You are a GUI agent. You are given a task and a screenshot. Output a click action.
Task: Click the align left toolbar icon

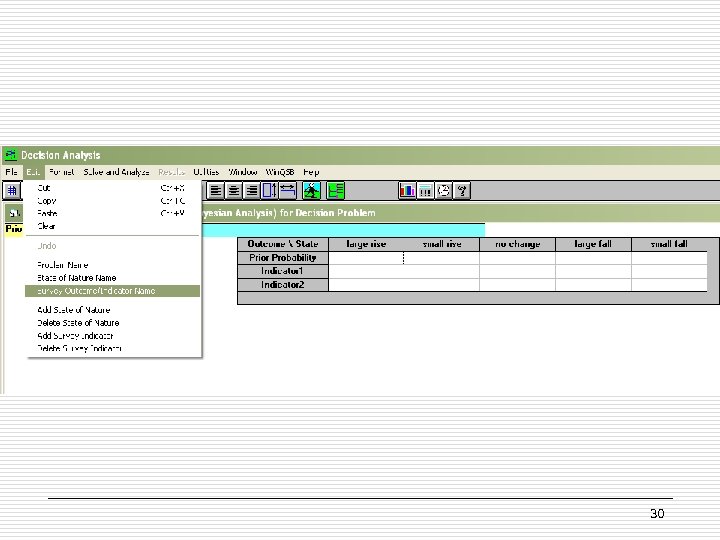coord(216,191)
